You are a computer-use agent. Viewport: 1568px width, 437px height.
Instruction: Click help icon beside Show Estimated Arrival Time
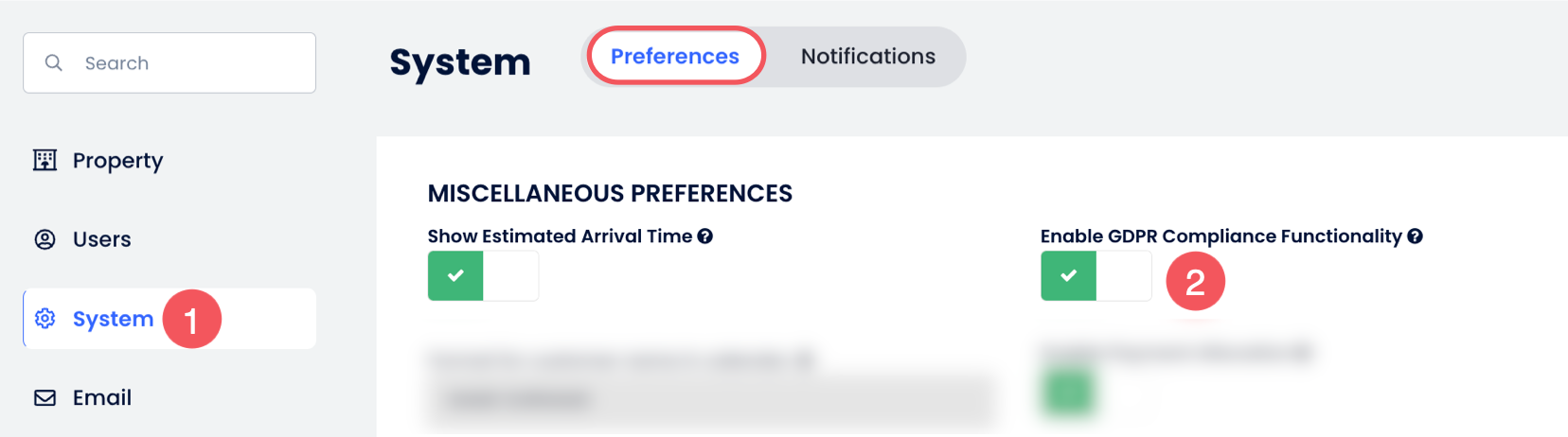pyautogui.click(x=705, y=236)
